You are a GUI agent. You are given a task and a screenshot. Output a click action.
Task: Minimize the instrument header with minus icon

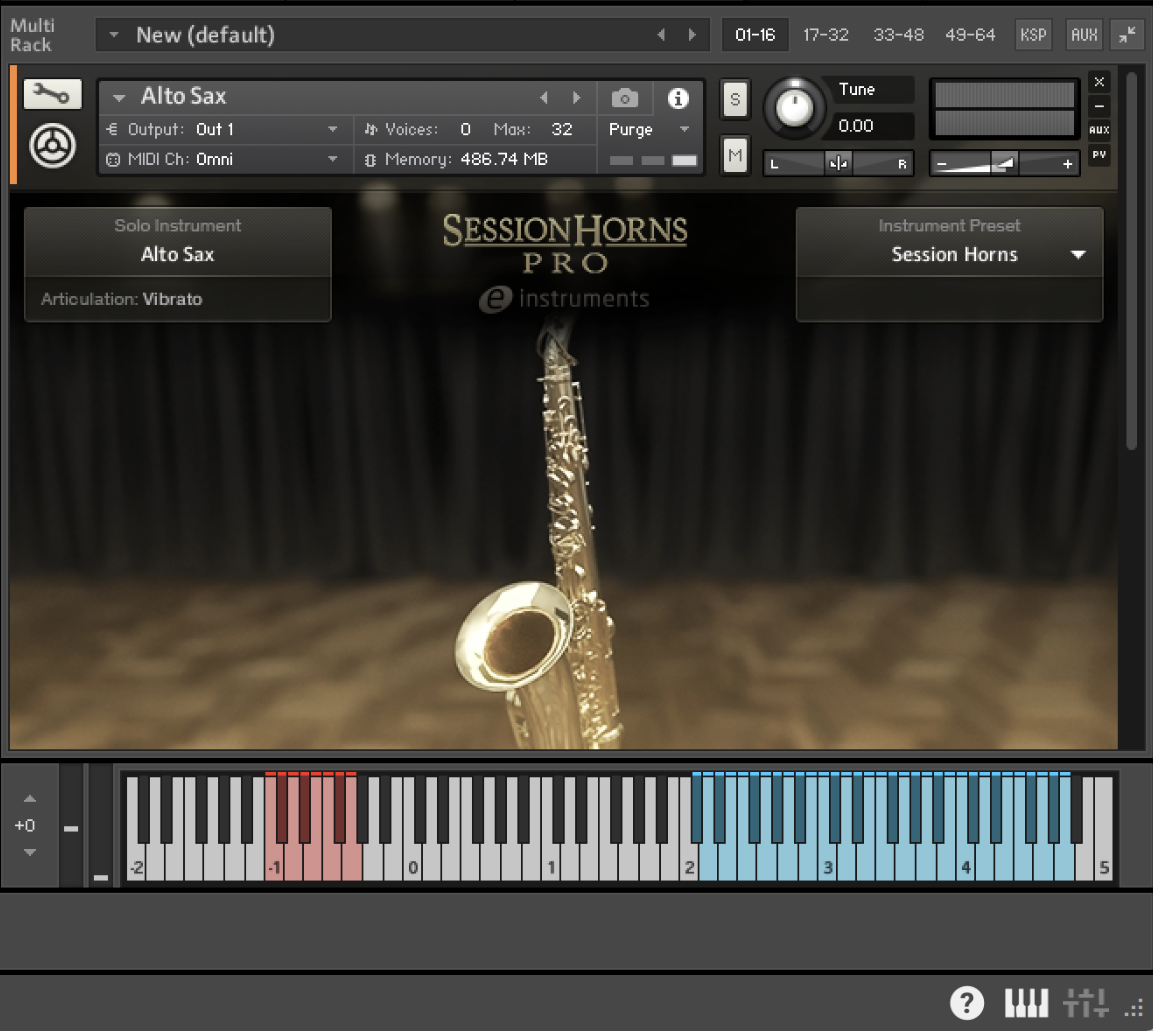[x=1099, y=106]
